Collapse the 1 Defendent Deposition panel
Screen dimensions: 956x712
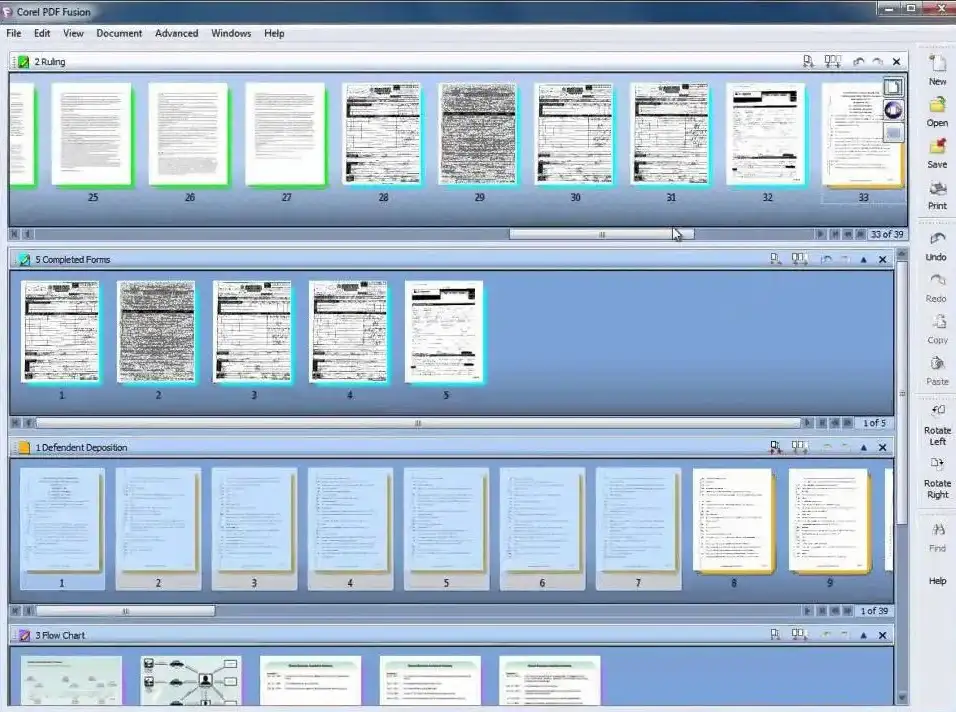863,448
